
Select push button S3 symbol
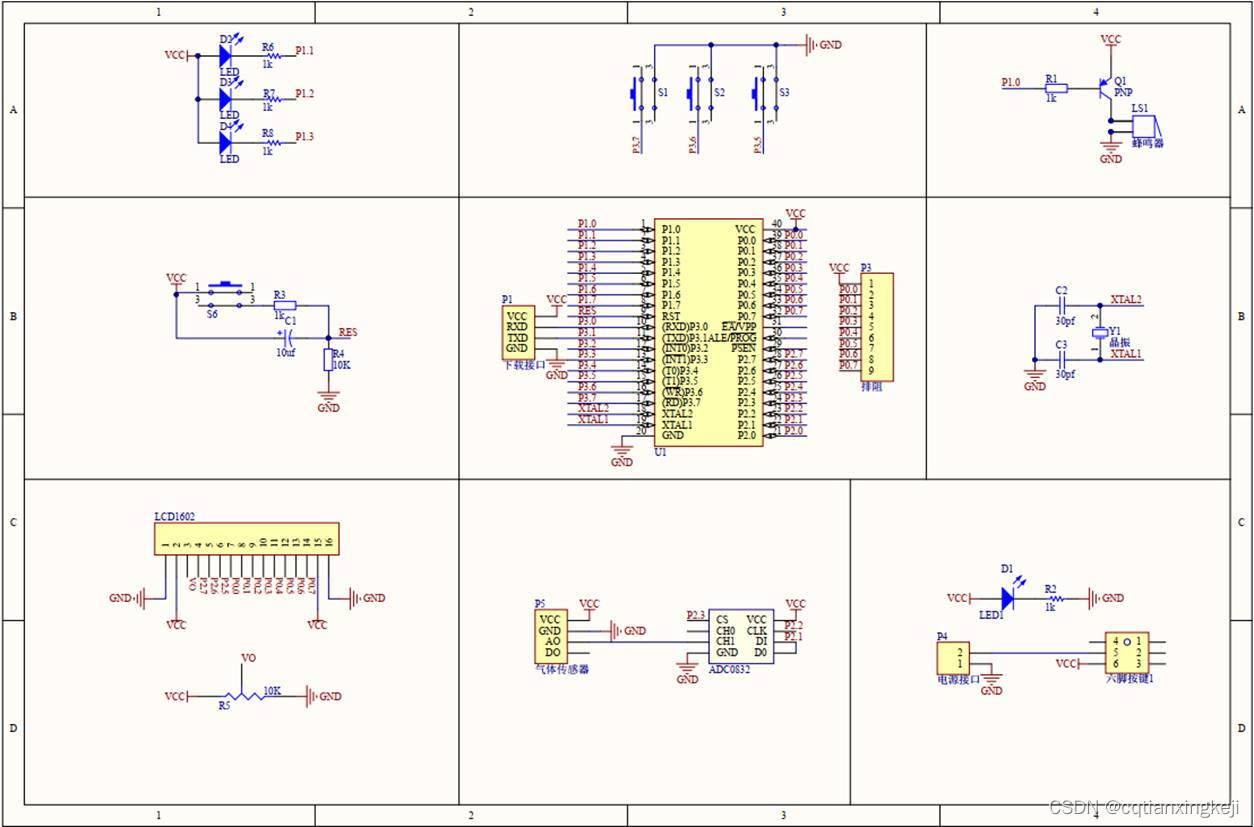pos(763,92)
